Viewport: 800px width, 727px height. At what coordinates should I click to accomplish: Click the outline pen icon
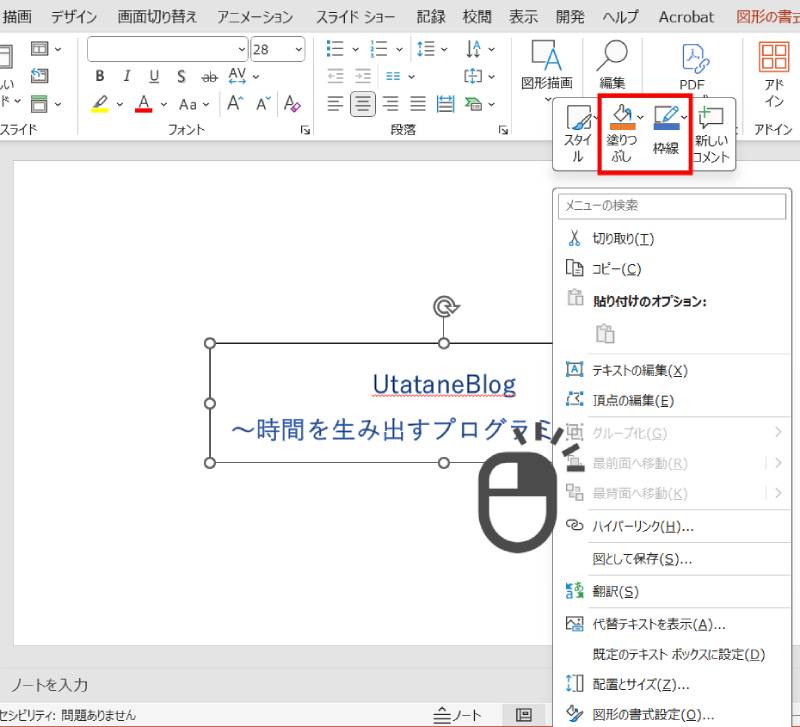tap(666, 118)
